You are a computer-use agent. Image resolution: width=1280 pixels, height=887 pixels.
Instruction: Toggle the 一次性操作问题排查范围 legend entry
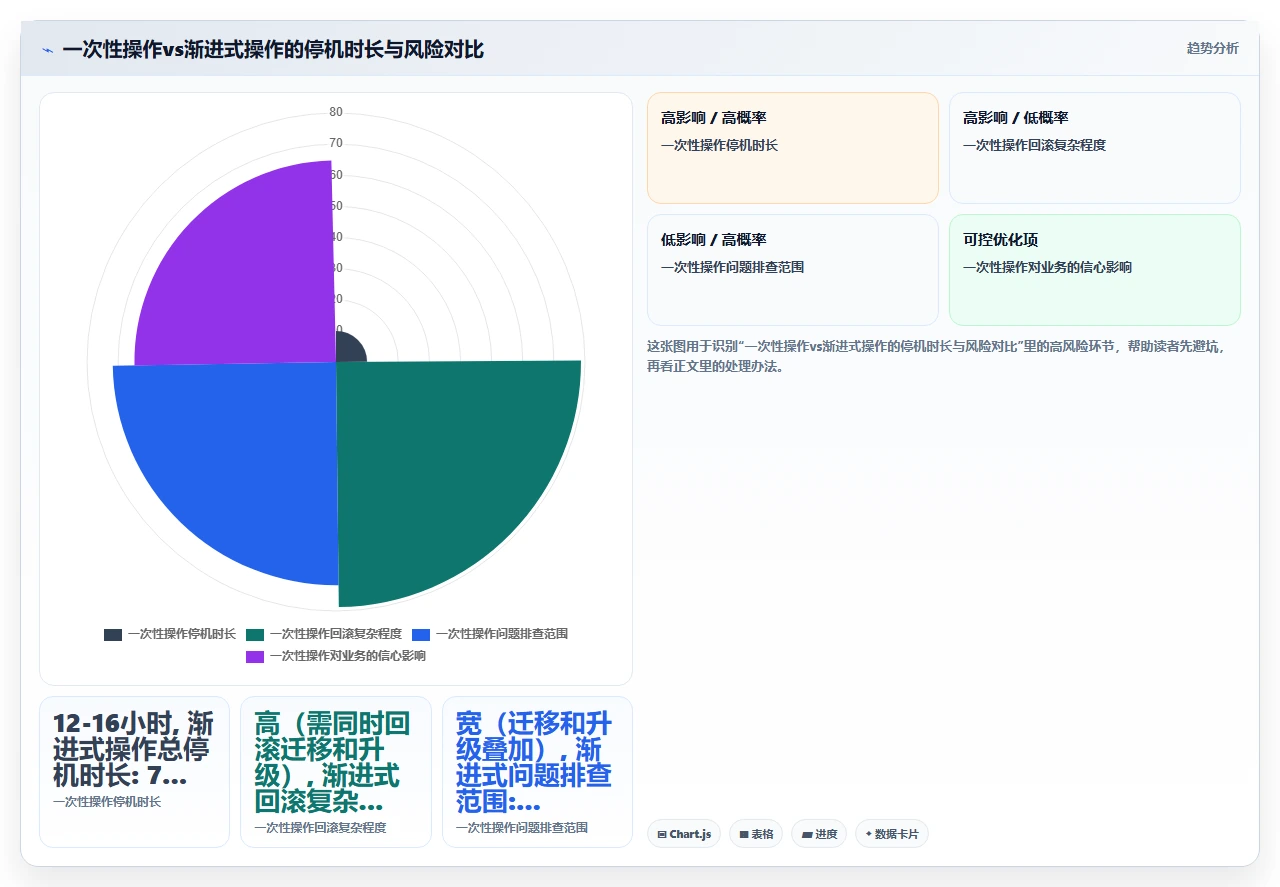point(490,634)
